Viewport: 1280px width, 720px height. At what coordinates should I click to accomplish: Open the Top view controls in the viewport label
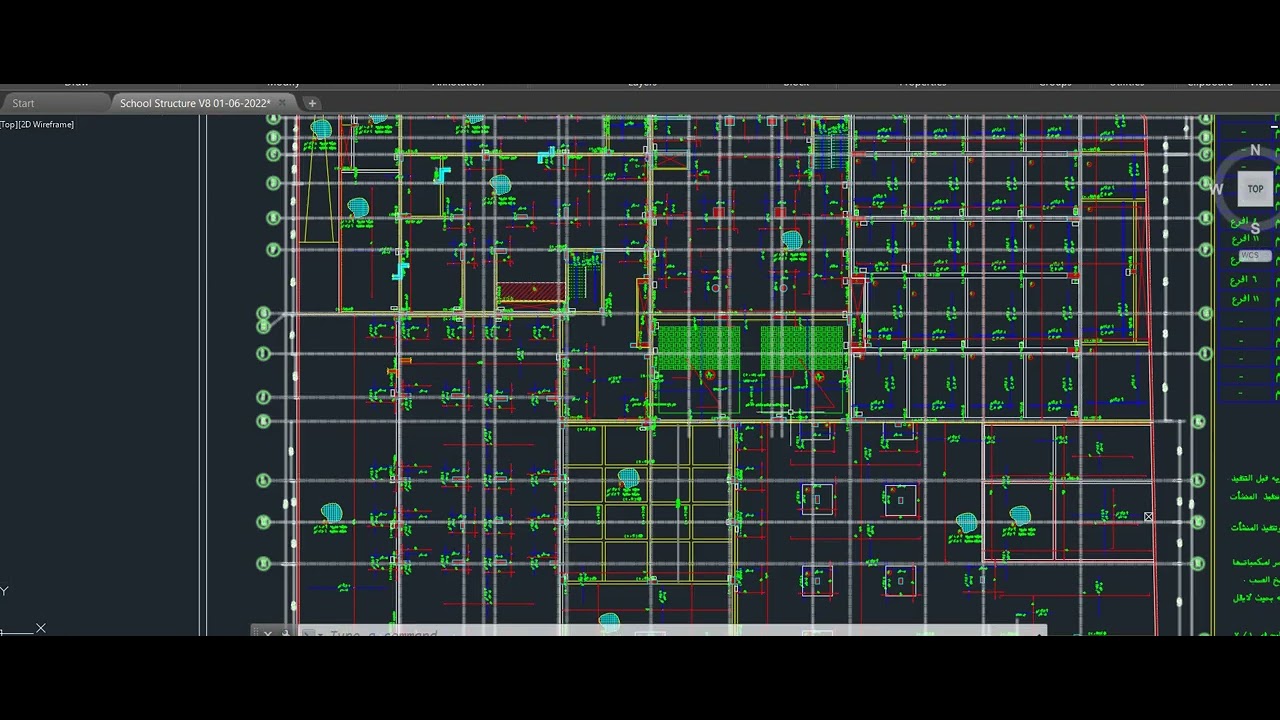pos(8,124)
